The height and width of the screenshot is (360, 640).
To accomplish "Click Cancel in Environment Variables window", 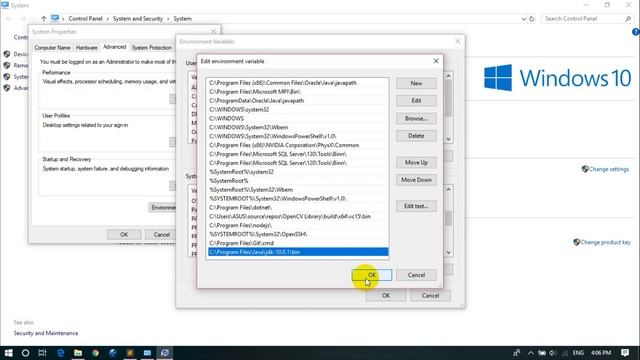I will point(430,296).
